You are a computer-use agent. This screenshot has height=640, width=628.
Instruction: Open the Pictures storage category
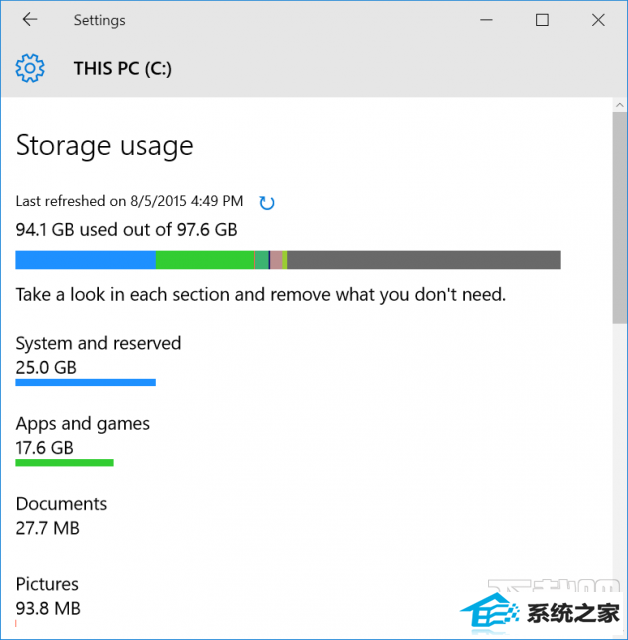coord(48,596)
